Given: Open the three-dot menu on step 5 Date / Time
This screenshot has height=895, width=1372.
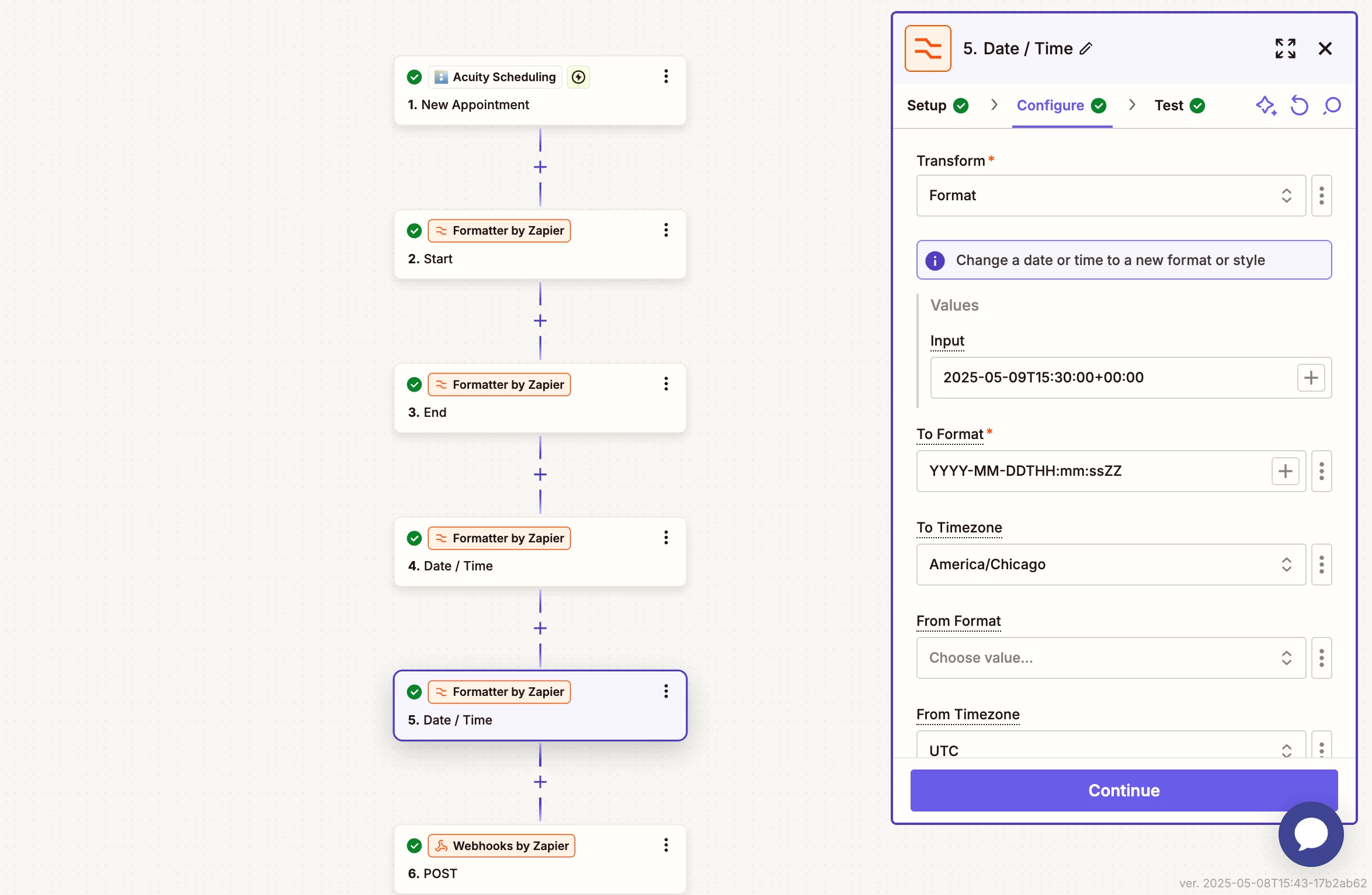Looking at the screenshot, I should point(665,691).
